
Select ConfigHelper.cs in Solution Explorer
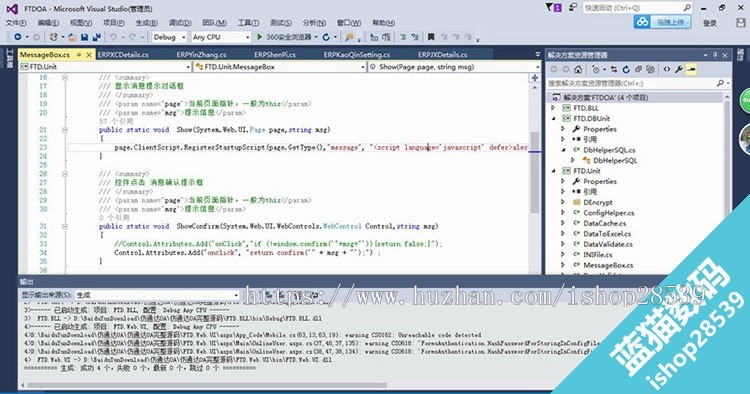click(609, 213)
